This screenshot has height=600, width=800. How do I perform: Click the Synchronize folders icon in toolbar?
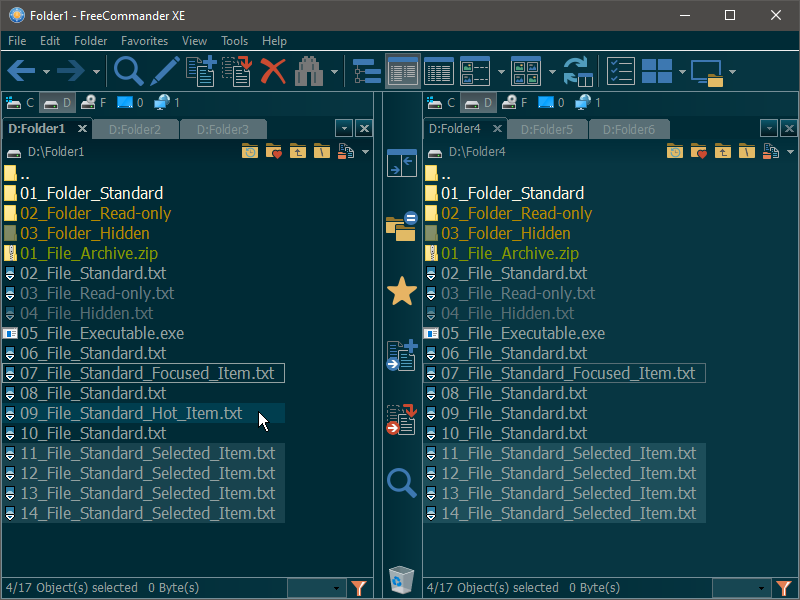578,71
